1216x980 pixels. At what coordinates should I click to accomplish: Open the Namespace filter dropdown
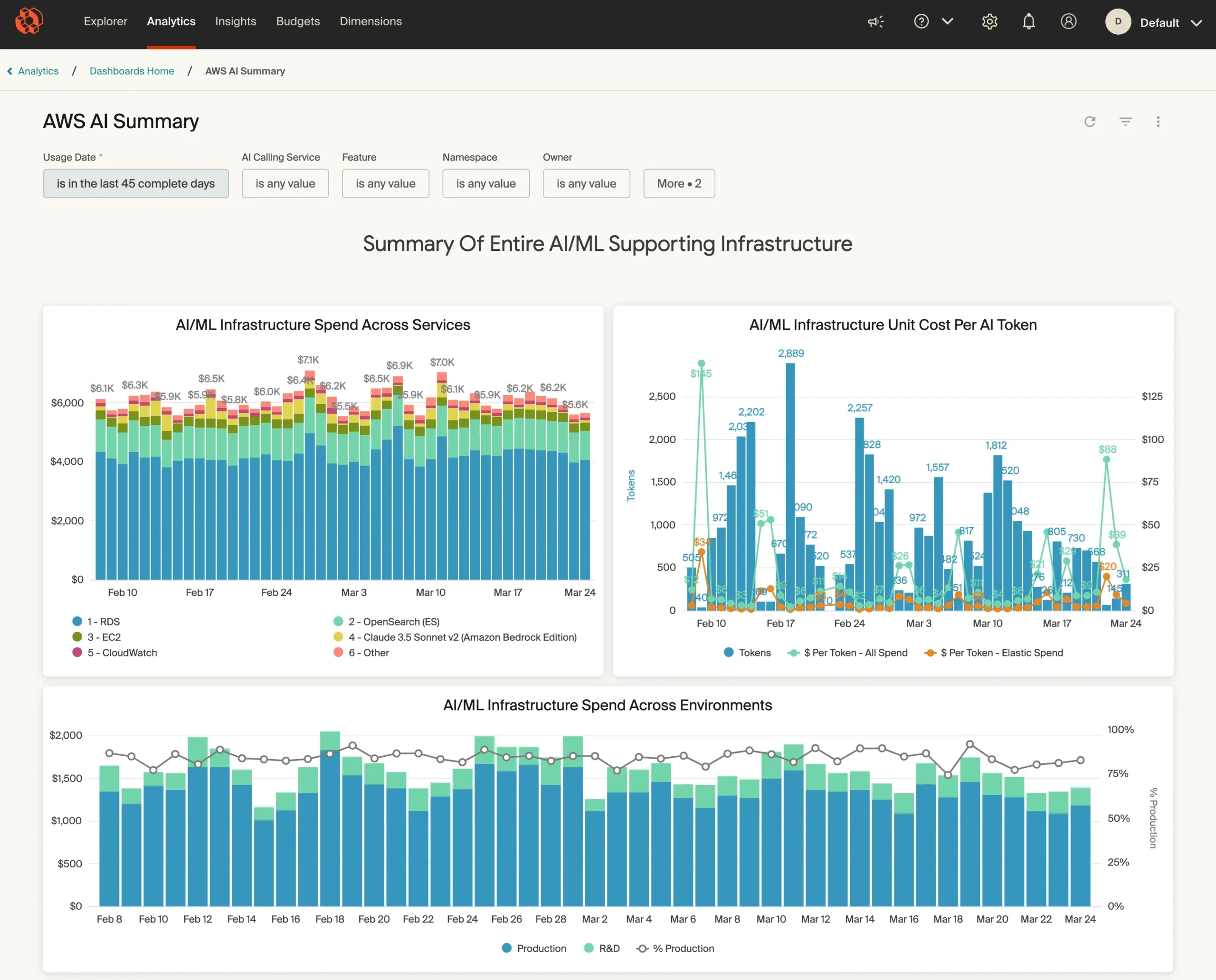point(485,183)
